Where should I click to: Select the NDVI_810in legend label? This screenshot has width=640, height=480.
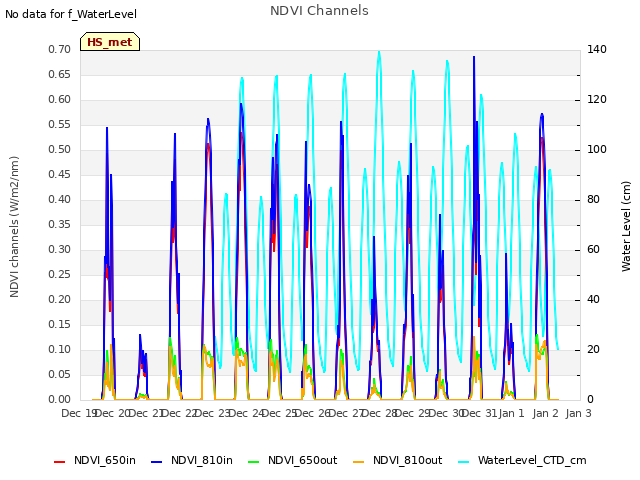(x=202, y=460)
